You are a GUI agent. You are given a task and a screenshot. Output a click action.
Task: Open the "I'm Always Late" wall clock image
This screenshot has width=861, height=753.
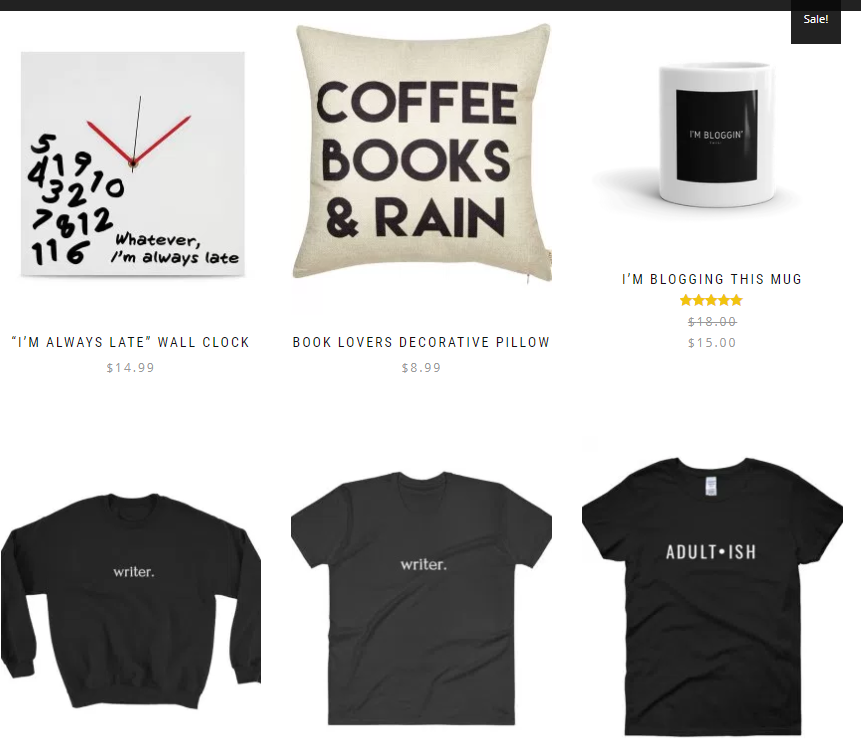coord(132,164)
